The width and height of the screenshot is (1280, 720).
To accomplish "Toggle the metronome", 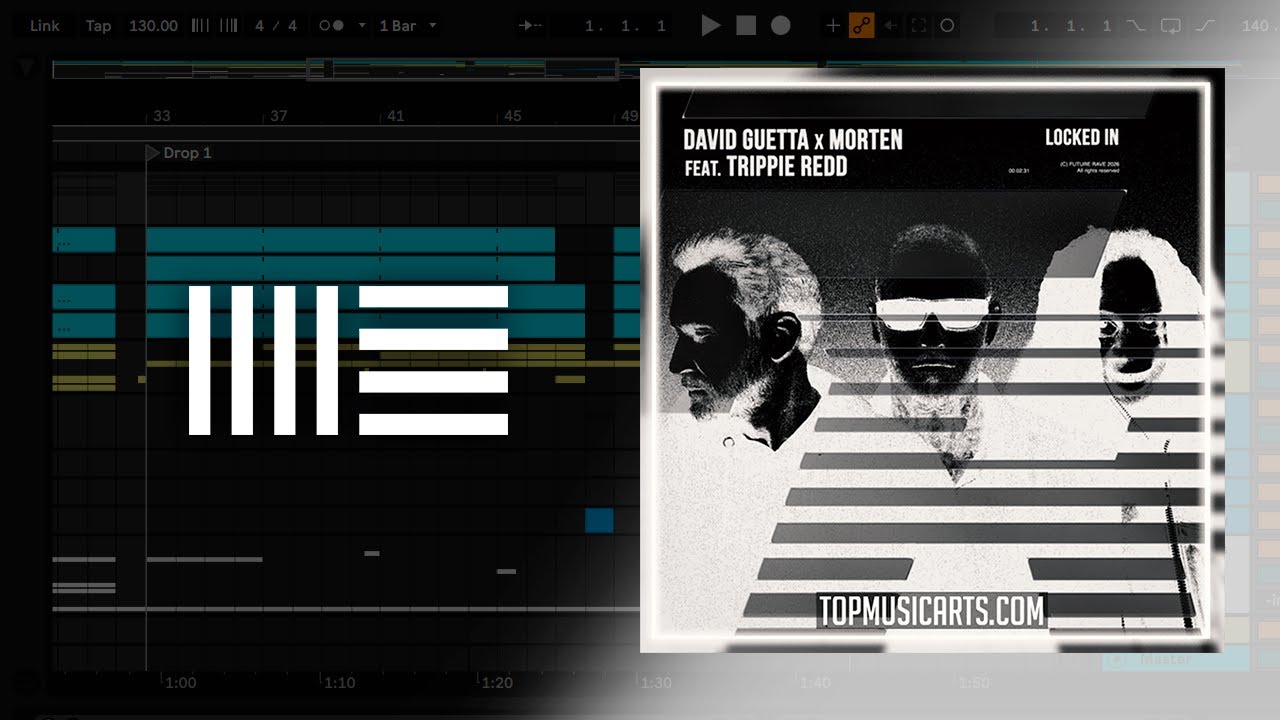I will 331,26.
